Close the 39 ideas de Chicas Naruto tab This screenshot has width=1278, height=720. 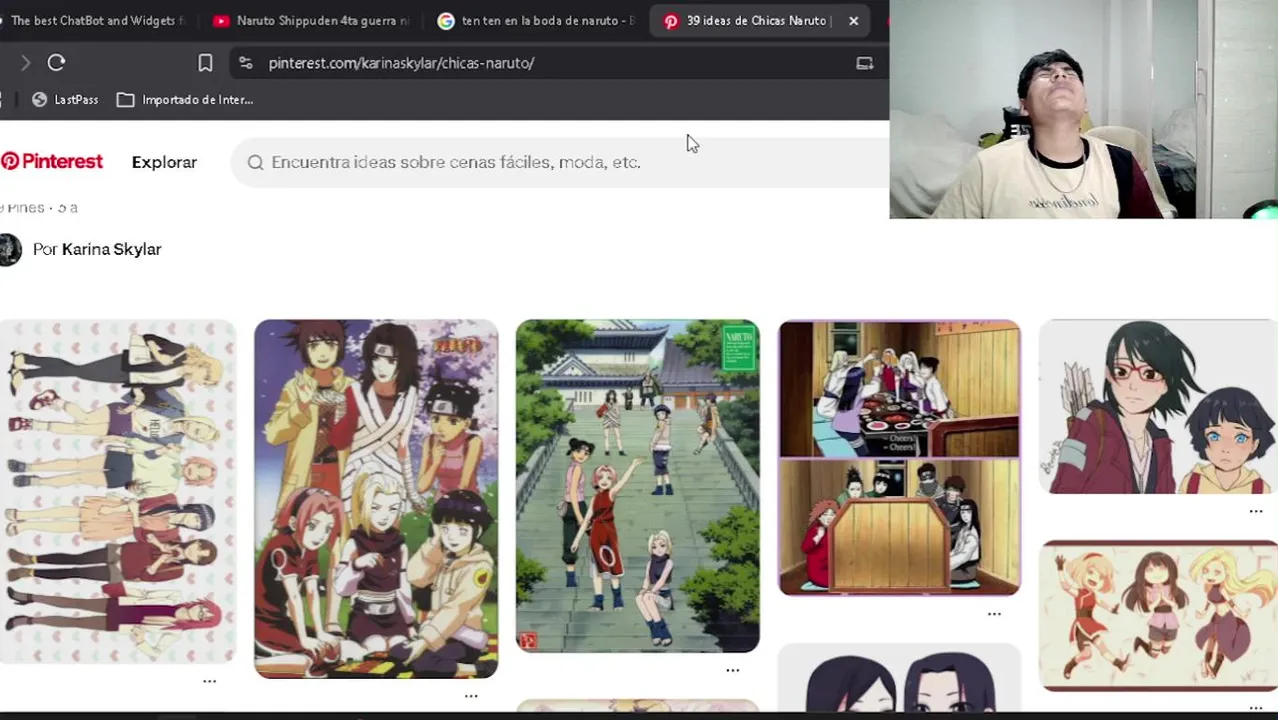pyautogui.click(x=853, y=20)
